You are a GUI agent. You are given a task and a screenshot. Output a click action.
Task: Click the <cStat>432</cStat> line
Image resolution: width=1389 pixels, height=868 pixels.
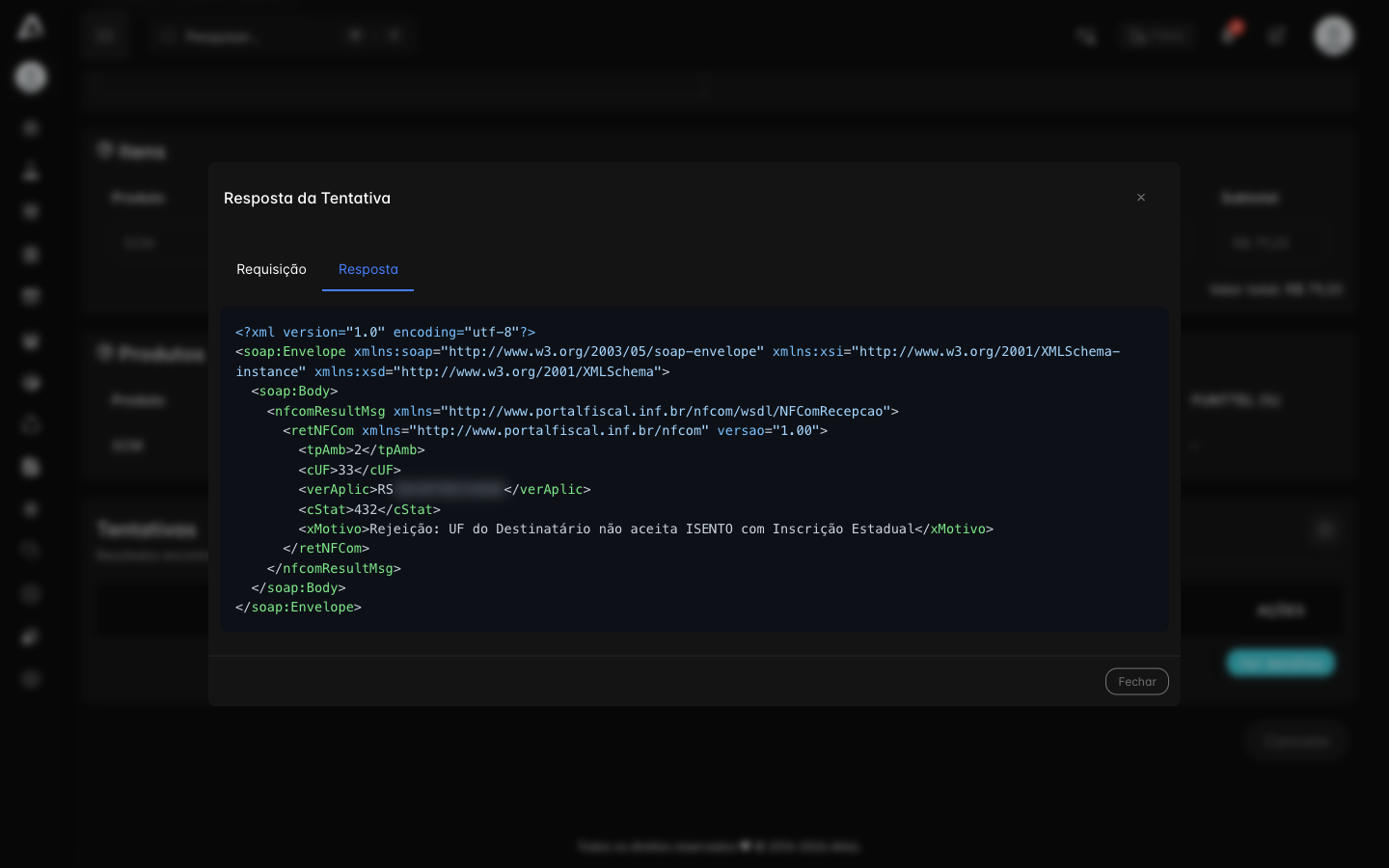(x=369, y=509)
